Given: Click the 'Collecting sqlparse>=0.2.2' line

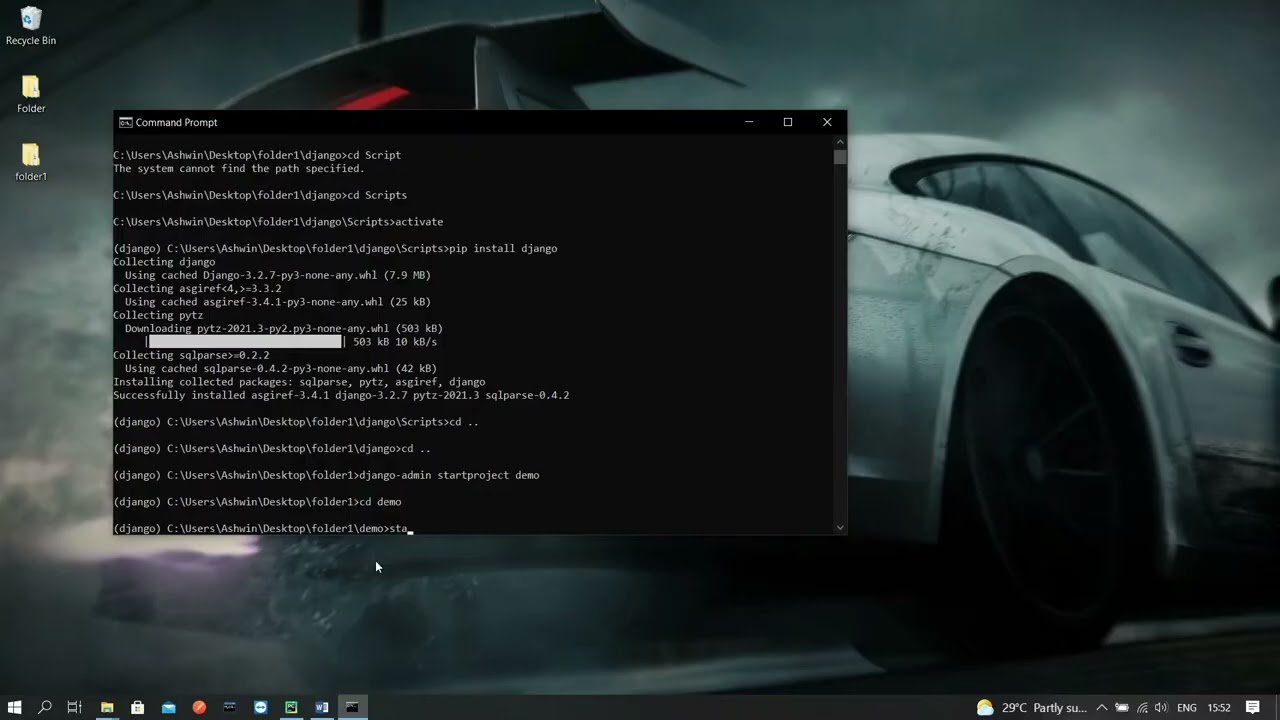Looking at the screenshot, I should pos(191,355).
